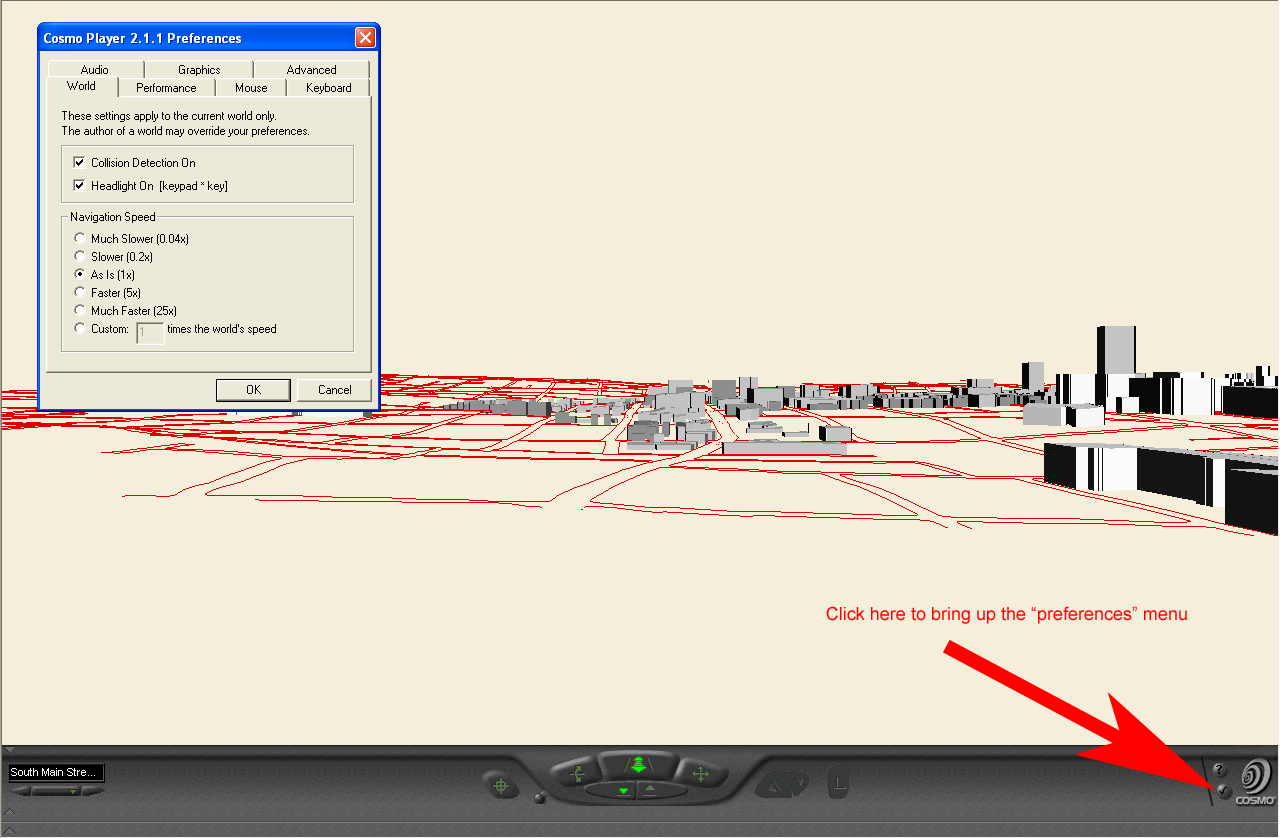Choose Faster (5x) navigation speed
The width and height of the screenshot is (1280, 838).
pos(80,293)
